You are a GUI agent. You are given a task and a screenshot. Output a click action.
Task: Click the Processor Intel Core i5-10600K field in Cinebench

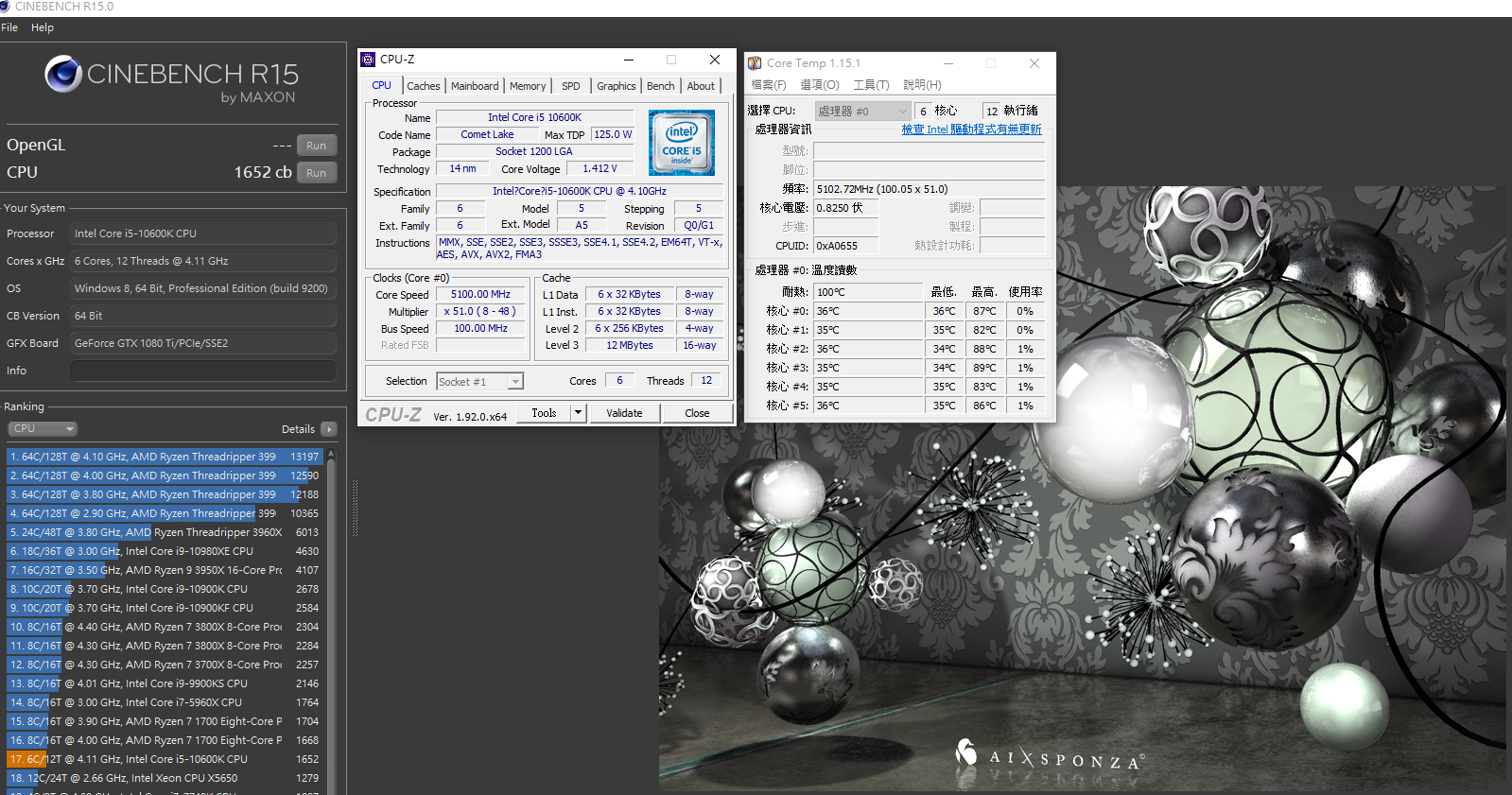(203, 233)
